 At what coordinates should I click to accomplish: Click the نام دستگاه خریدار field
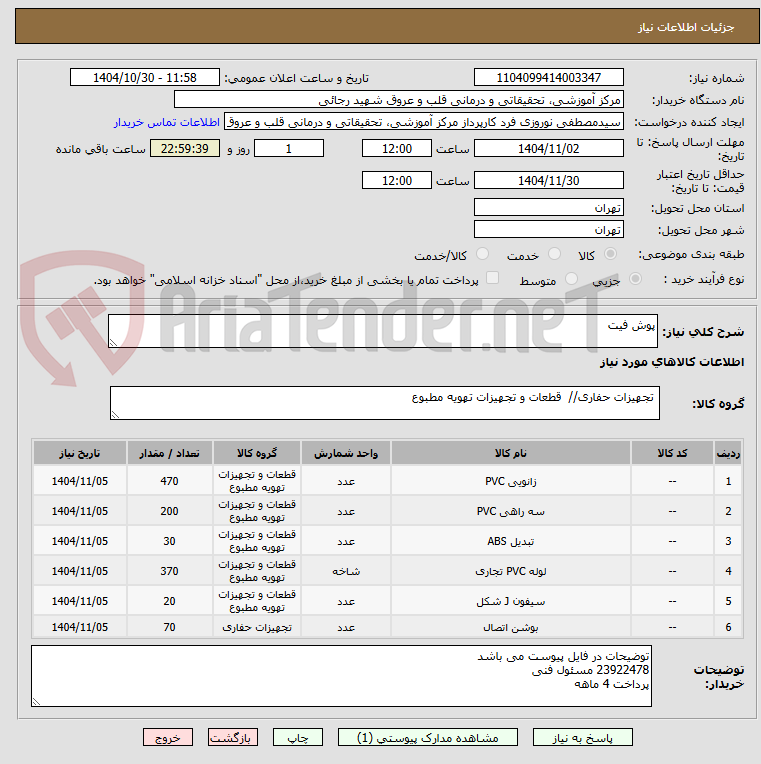[399, 100]
